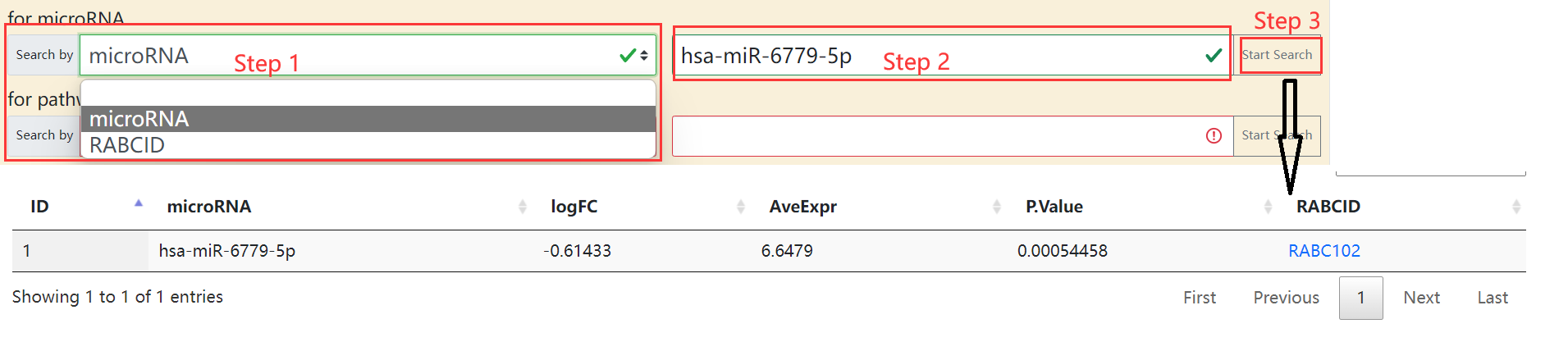Viewport: 1568px width, 351px height.
Task: Sort table by ID column arrow
Action: click(139, 203)
